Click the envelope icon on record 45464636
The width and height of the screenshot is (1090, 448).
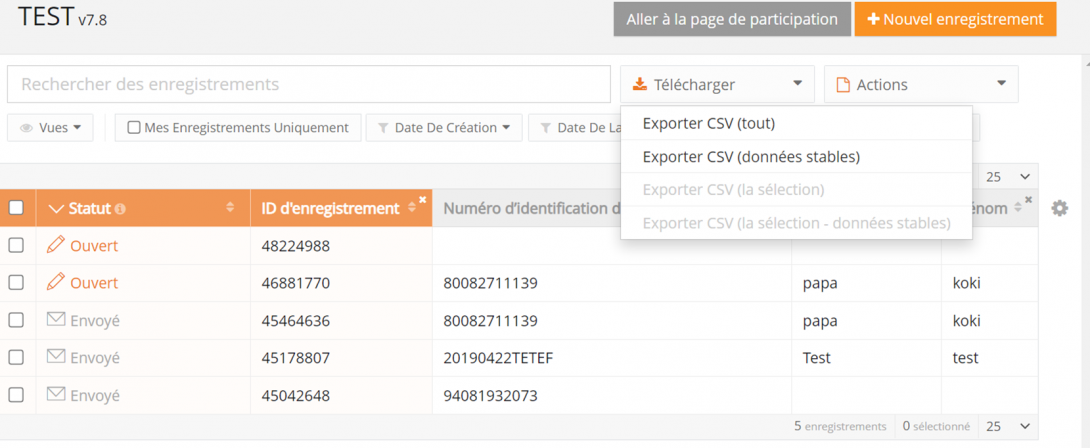pyautogui.click(x=56, y=320)
